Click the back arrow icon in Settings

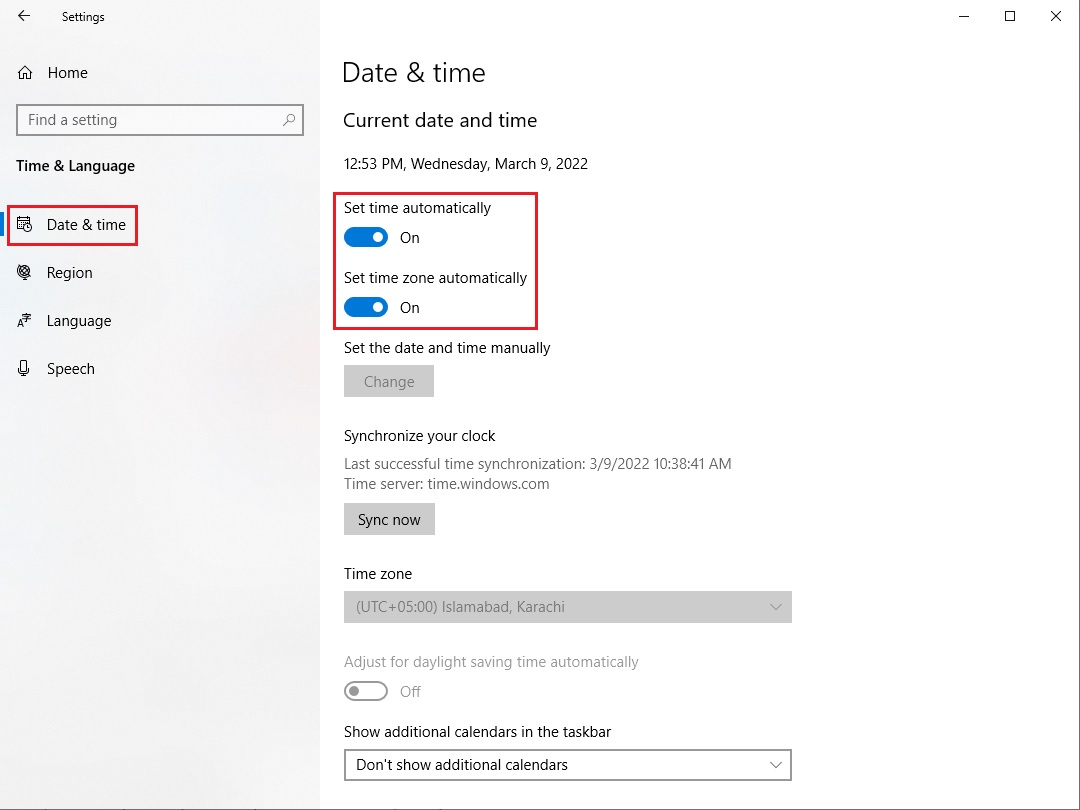click(x=24, y=16)
